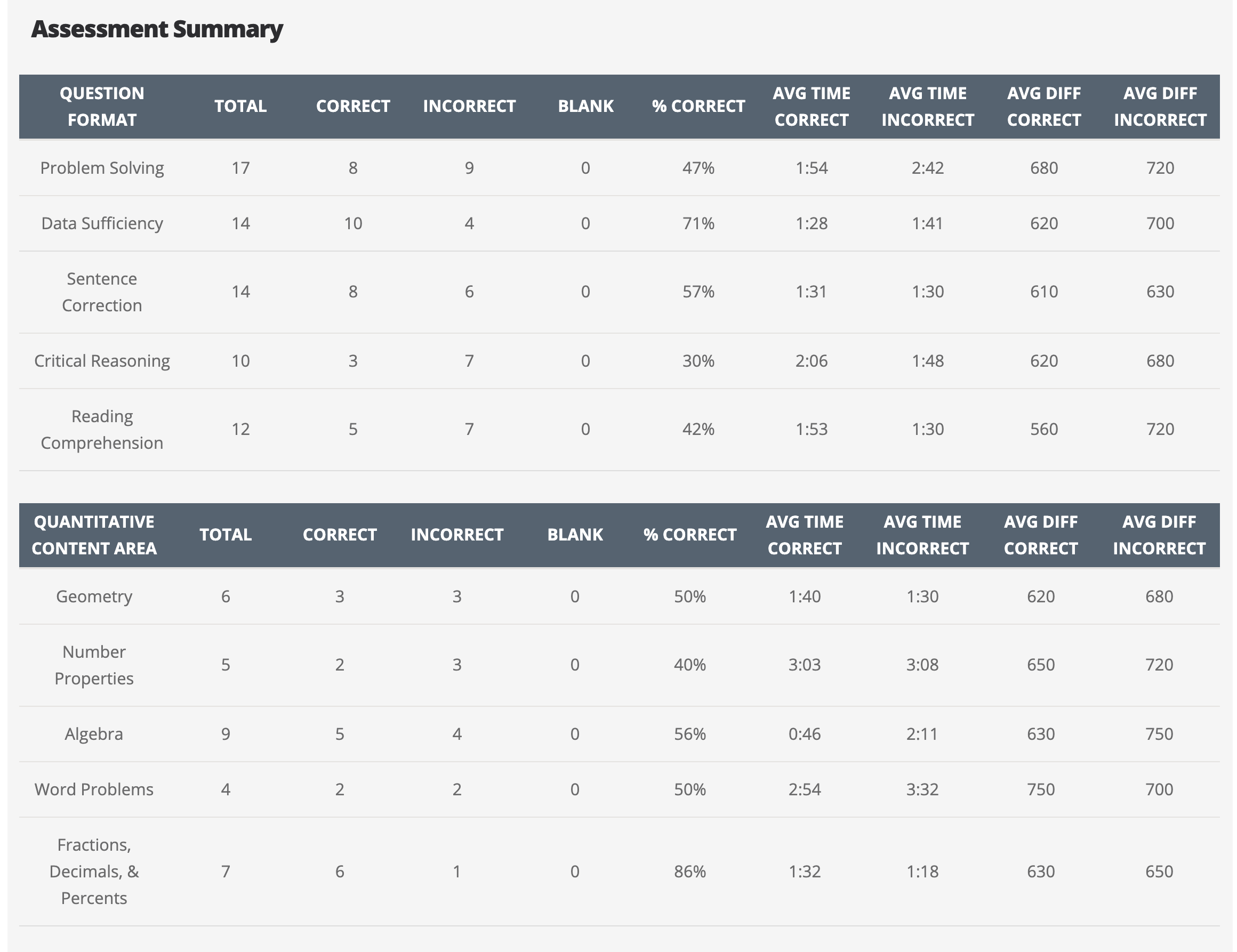Click the % CORRECT header in first table
The width and height of the screenshot is (1237, 952).
698,107
